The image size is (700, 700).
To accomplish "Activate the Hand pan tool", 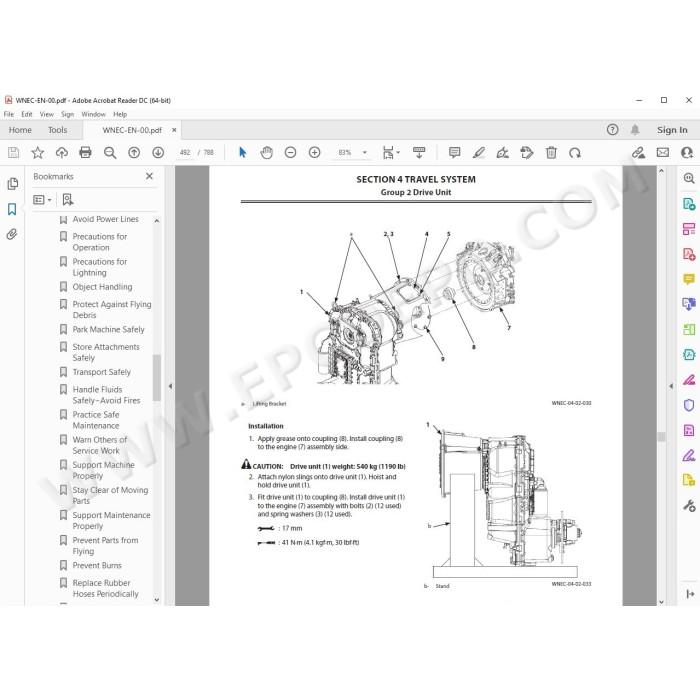I will coord(267,153).
